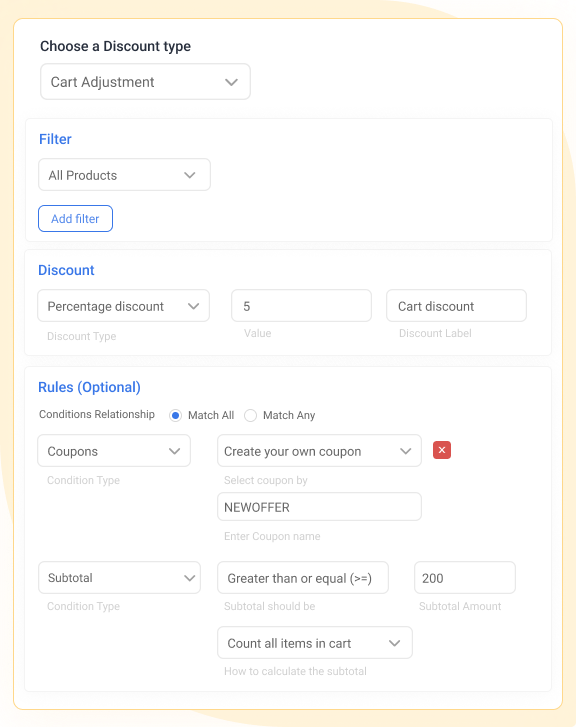This screenshot has width=576, height=727.
Task: Remove the Coupons condition with red X
Action: (x=442, y=450)
